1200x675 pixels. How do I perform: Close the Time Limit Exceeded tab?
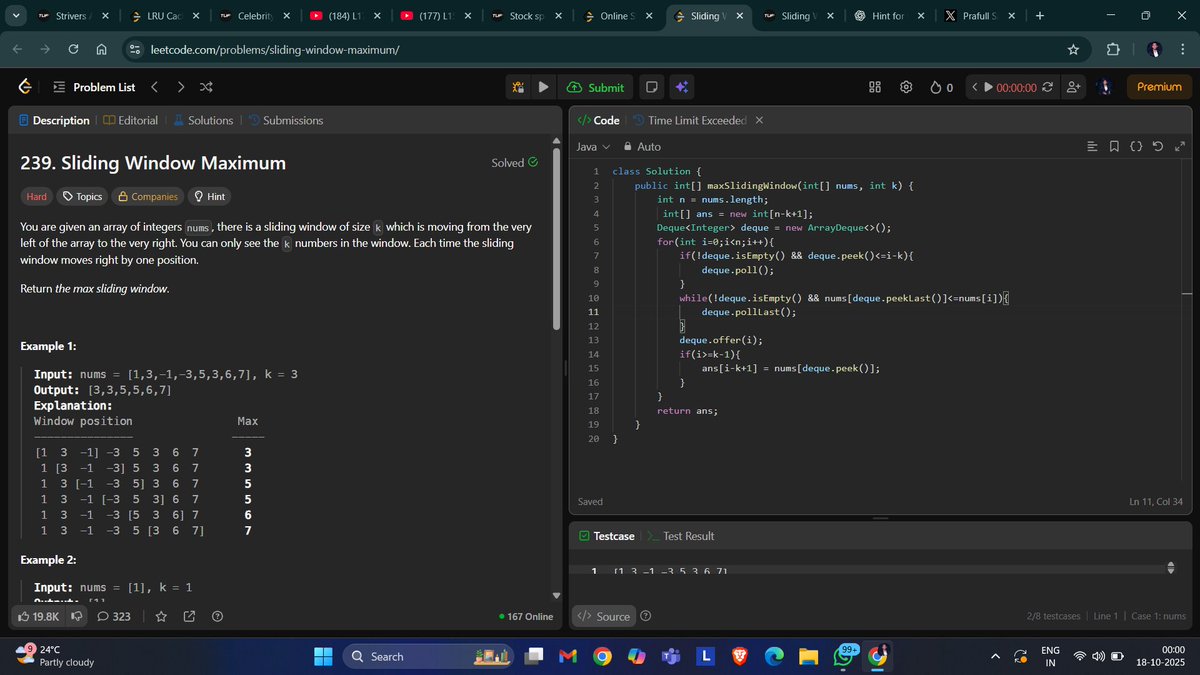(759, 120)
